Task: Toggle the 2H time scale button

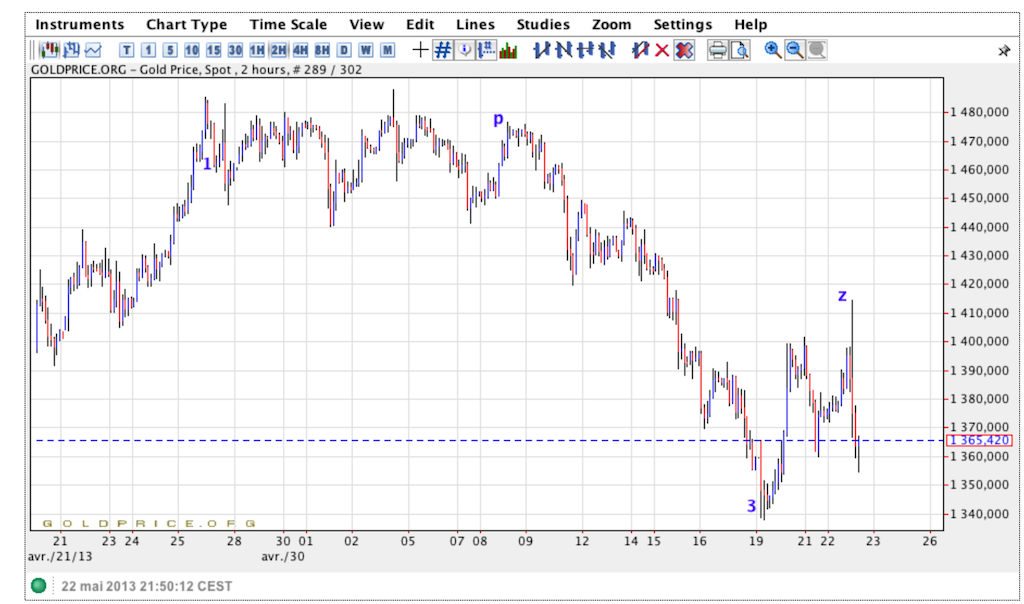Action: [278, 50]
